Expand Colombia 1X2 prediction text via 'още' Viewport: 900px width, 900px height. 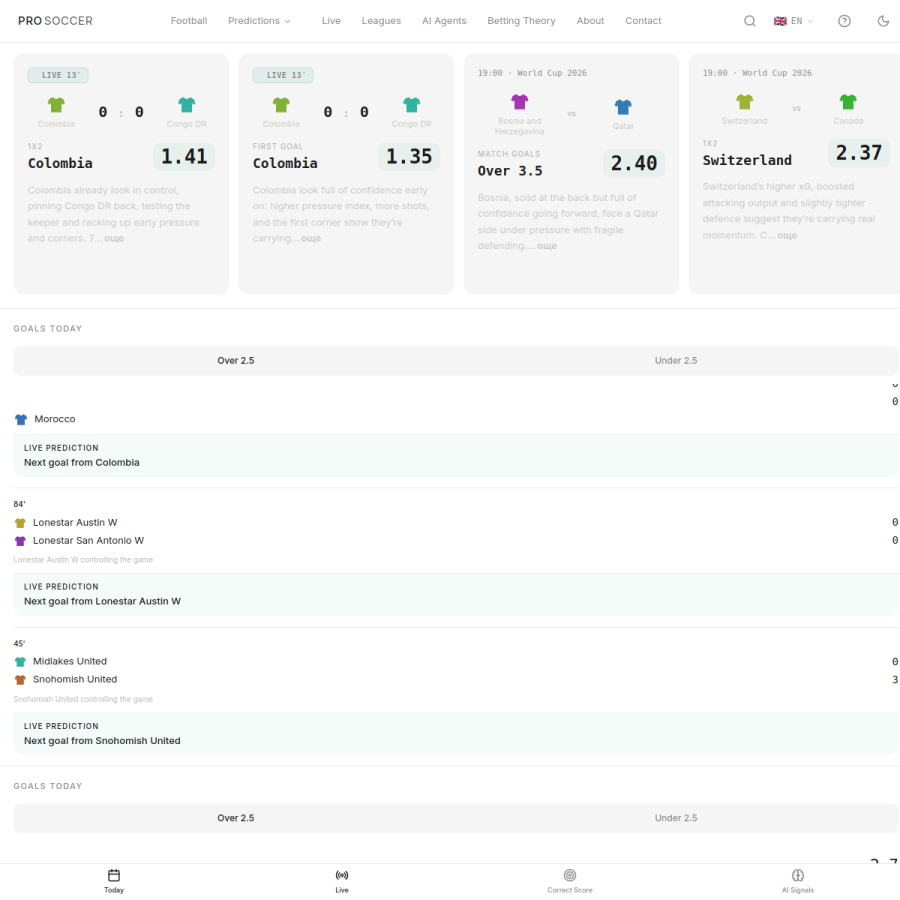[x=114, y=238]
